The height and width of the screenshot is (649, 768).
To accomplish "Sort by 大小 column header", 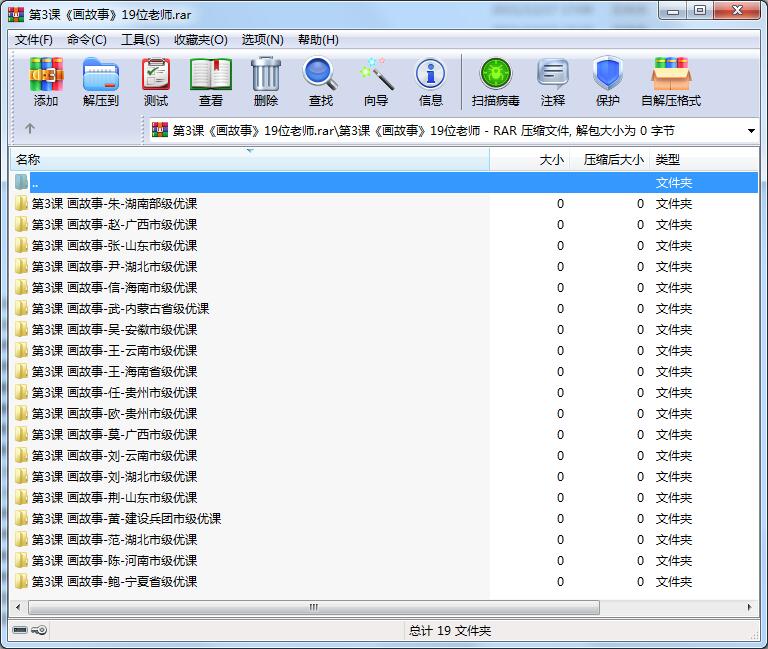I will pos(529,160).
